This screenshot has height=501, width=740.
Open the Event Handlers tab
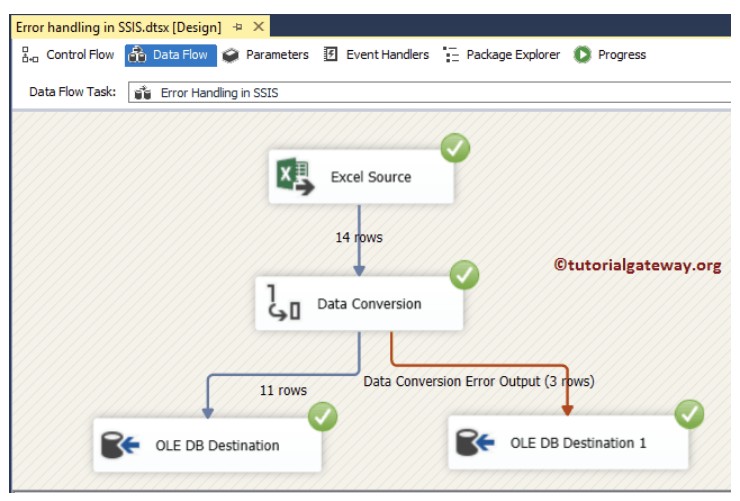point(376,55)
